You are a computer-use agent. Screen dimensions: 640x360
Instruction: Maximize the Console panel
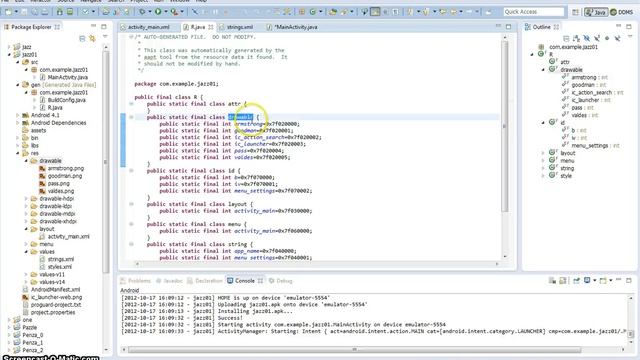629,280
